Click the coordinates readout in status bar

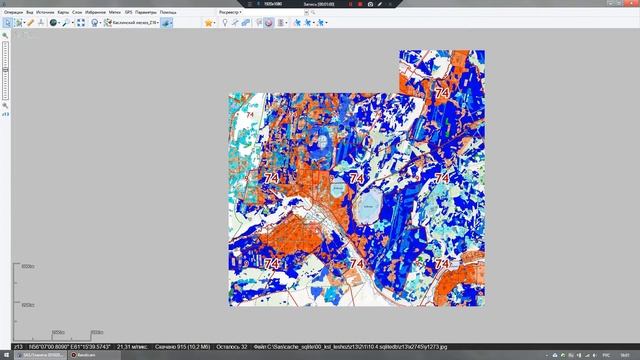click(70, 347)
